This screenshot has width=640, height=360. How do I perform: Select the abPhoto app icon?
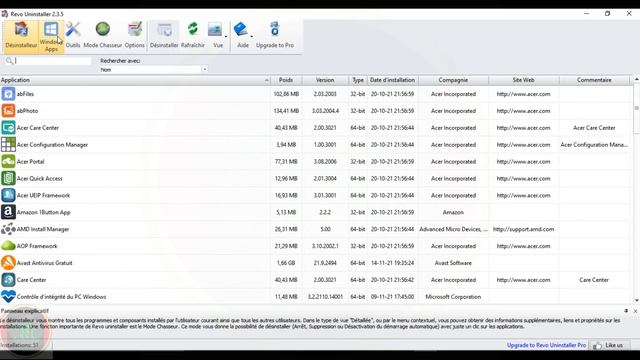[x=8, y=111]
